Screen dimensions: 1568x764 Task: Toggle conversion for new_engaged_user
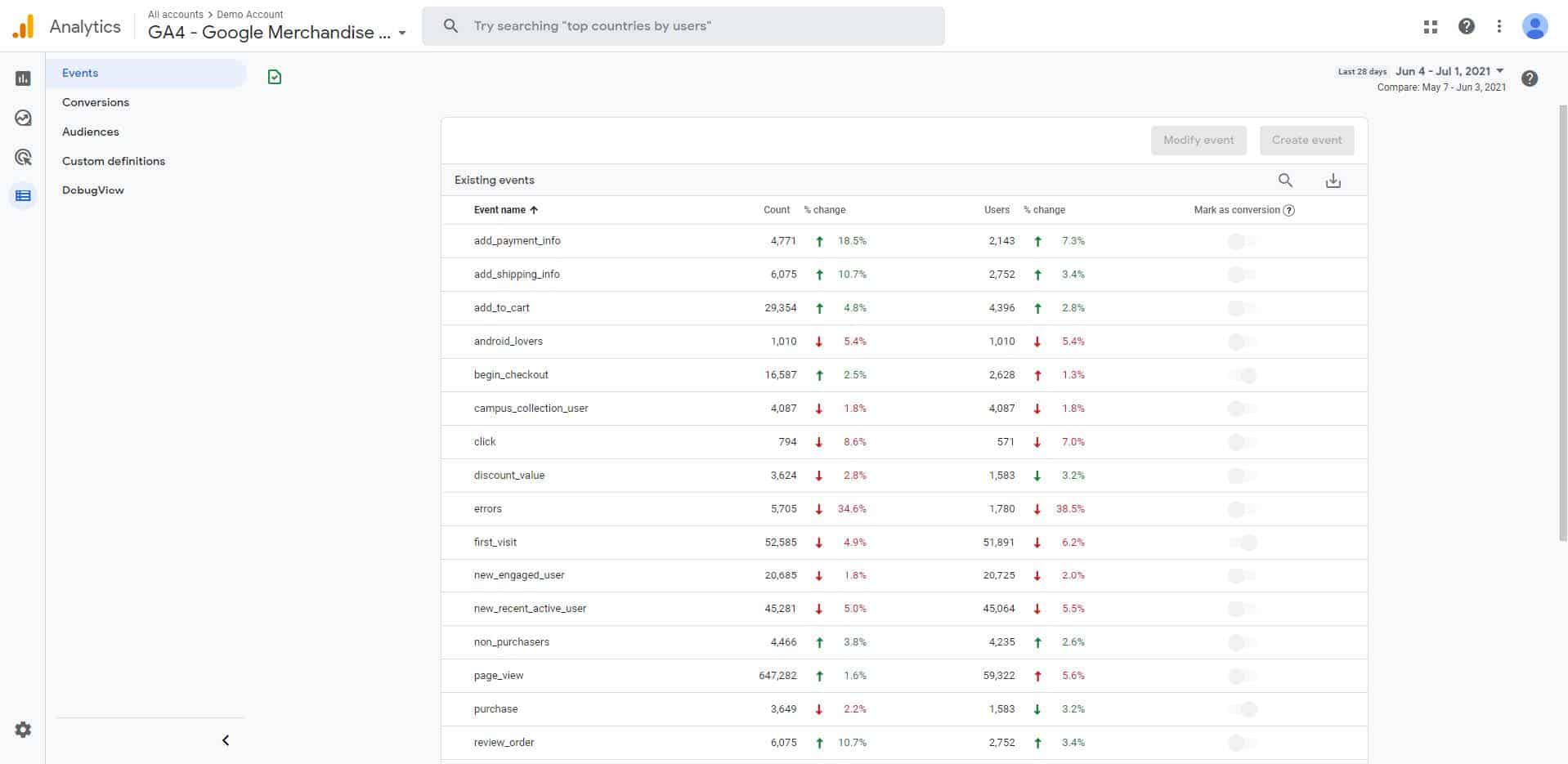coord(1242,576)
